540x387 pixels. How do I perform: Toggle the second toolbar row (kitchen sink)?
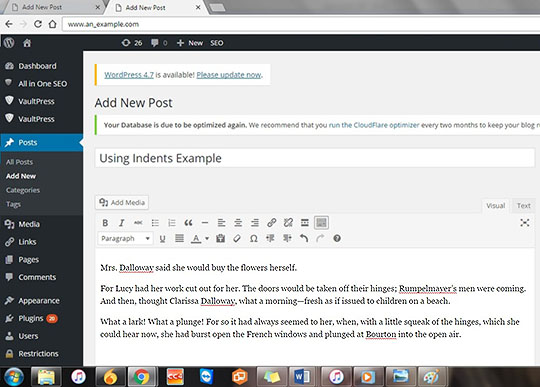point(321,223)
